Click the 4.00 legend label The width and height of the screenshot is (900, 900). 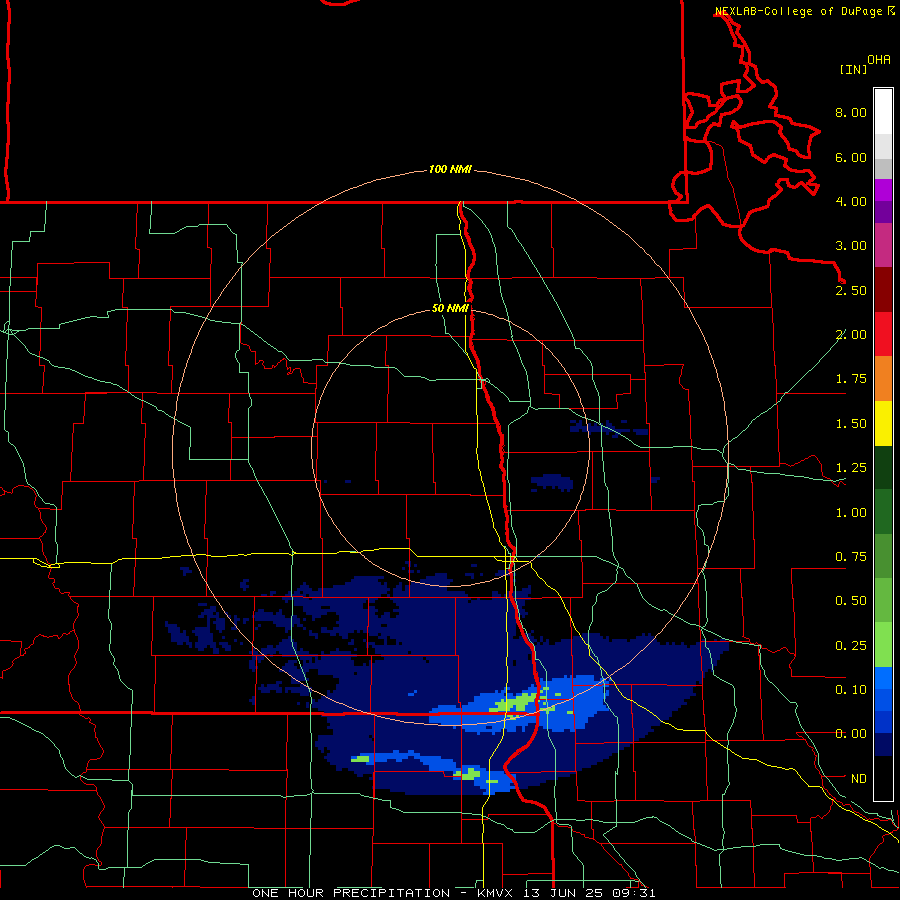click(x=851, y=201)
